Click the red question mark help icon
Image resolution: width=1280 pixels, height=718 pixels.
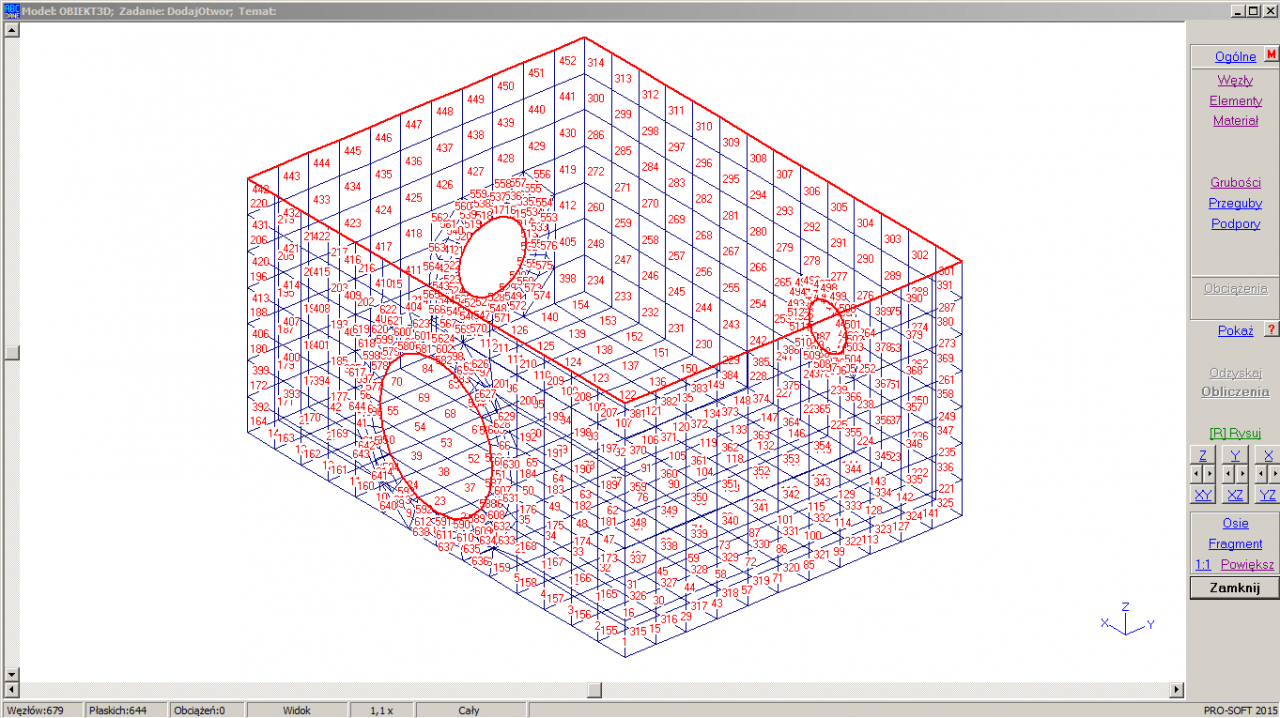tap(1271, 330)
